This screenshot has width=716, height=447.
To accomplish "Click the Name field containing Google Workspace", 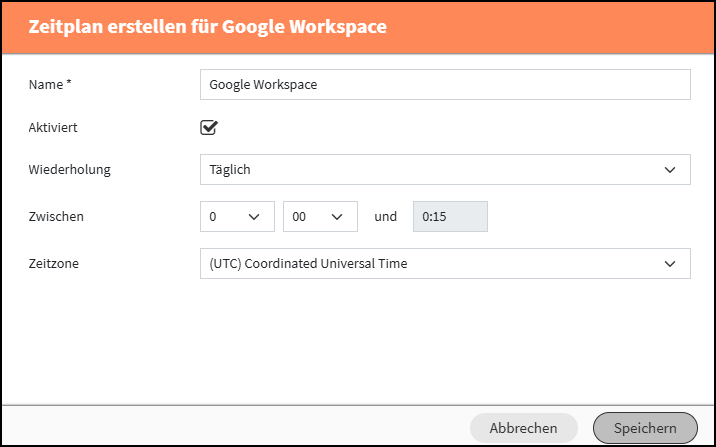I will tap(445, 84).
